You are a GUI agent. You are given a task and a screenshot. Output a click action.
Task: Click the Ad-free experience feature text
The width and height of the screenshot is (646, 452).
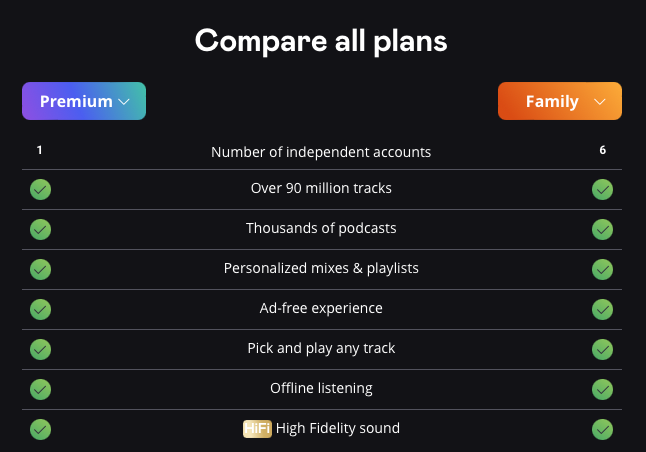pyautogui.click(x=321, y=308)
